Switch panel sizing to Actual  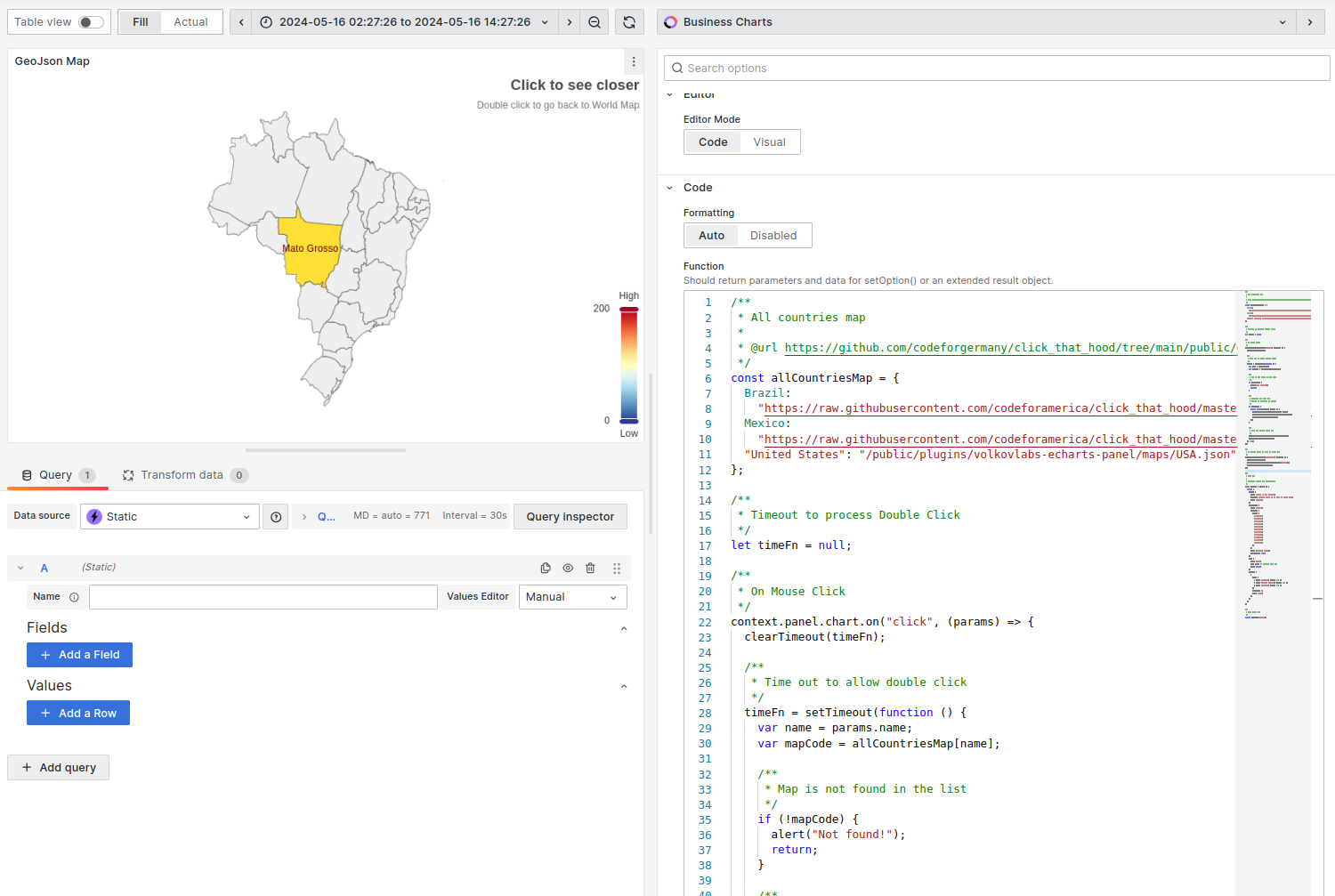[x=191, y=21]
